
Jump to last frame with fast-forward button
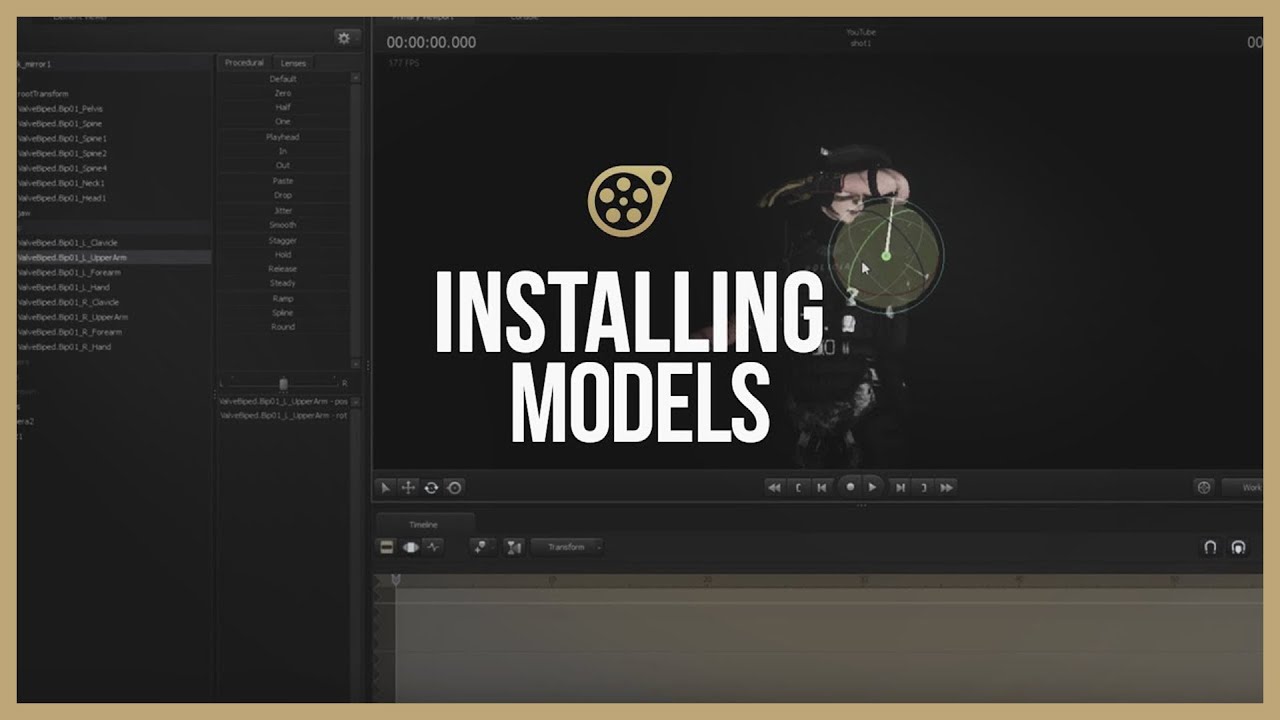click(947, 487)
